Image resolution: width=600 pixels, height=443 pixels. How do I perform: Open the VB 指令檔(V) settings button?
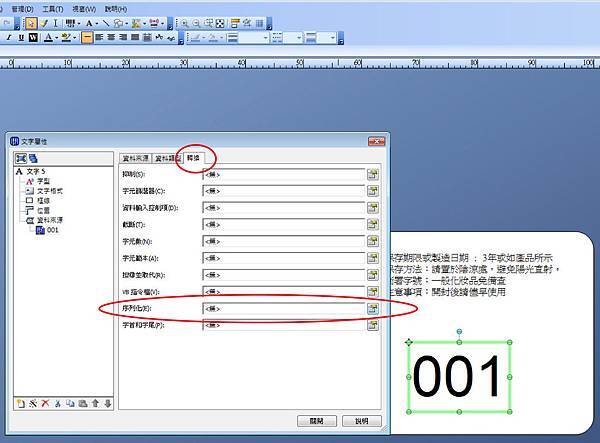[x=373, y=292]
